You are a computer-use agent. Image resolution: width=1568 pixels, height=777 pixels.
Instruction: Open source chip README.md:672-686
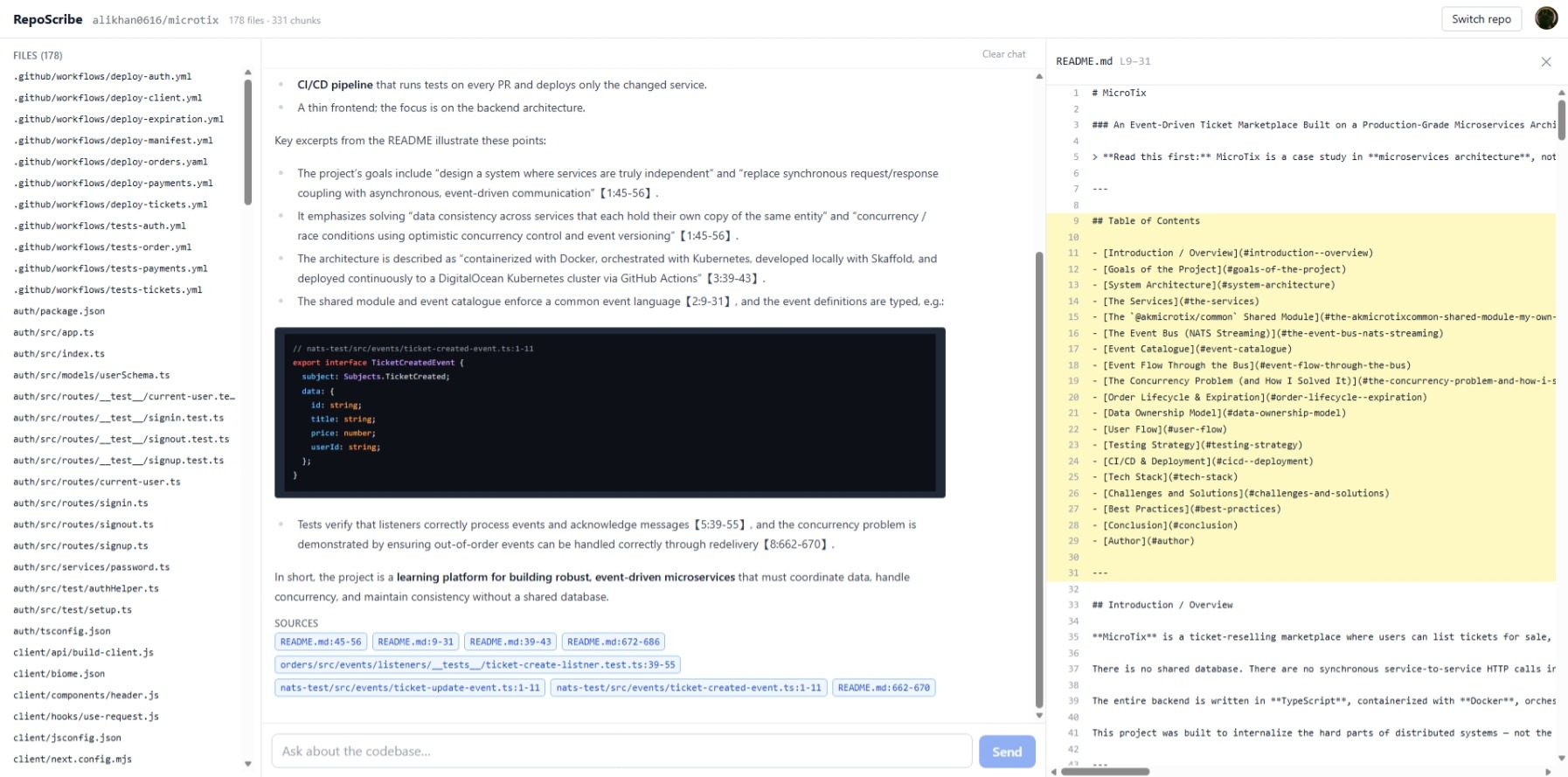click(x=614, y=642)
